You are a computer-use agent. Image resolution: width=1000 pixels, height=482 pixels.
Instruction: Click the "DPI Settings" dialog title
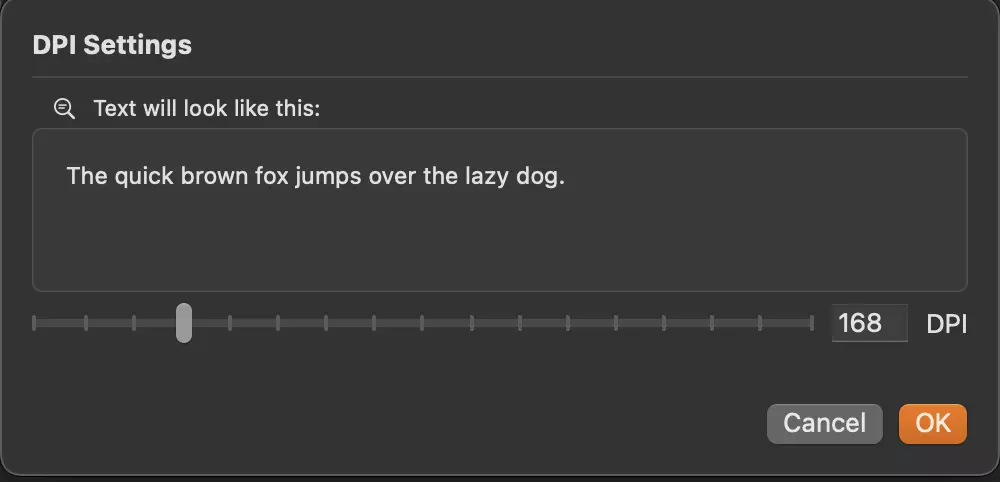112,45
